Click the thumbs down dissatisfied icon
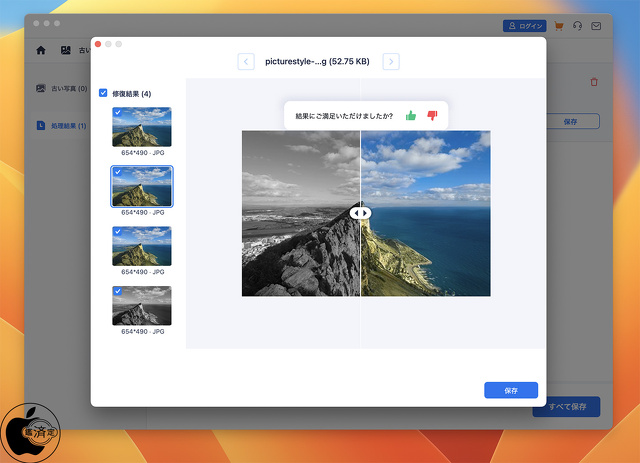This screenshot has height=463, width=640. click(432, 116)
